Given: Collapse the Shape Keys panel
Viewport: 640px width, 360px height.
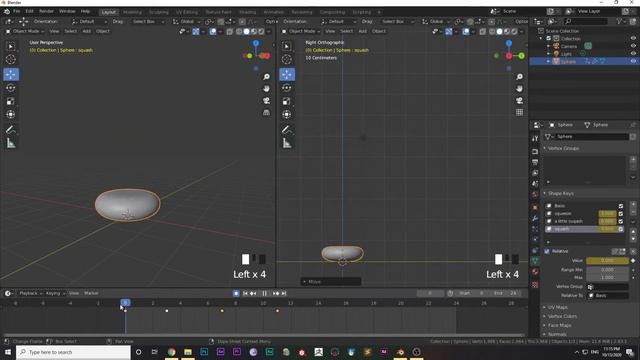Looking at the screenshot, I should [560, 193].
